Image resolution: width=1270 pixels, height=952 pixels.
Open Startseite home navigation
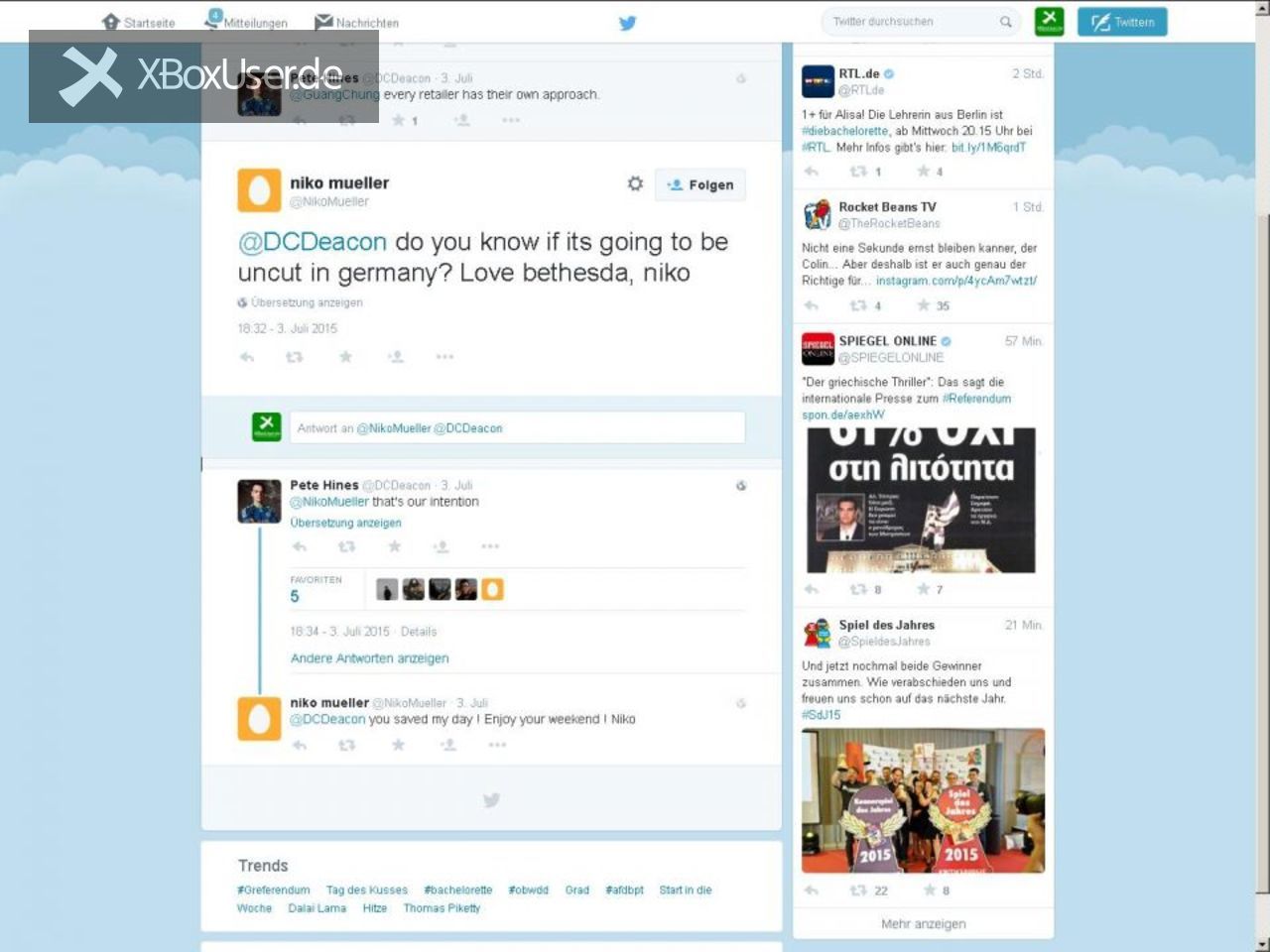point(138,22)
